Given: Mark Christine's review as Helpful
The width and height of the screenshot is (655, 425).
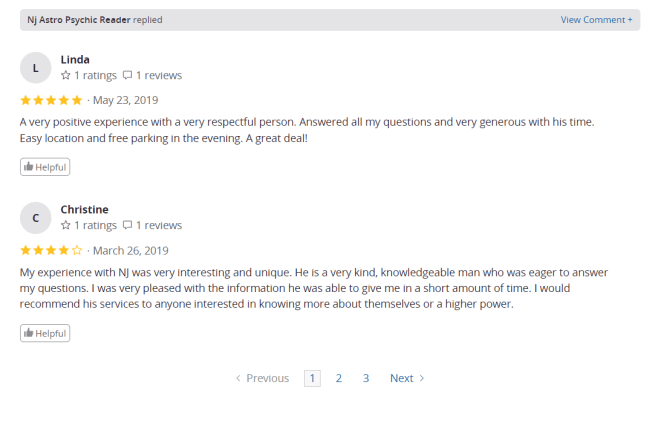Looking at the screenshot, I should coord(45,333).
